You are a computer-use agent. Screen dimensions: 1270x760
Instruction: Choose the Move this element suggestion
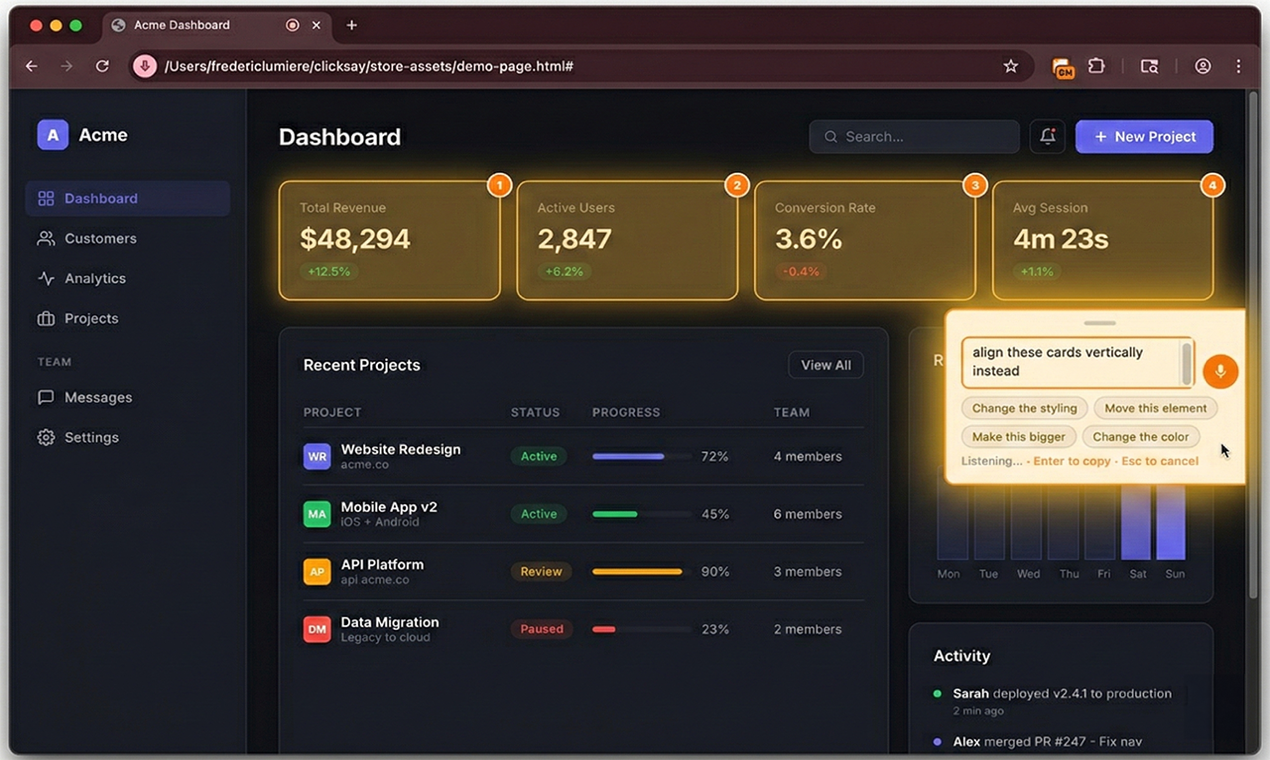[x=1156, y=408]
